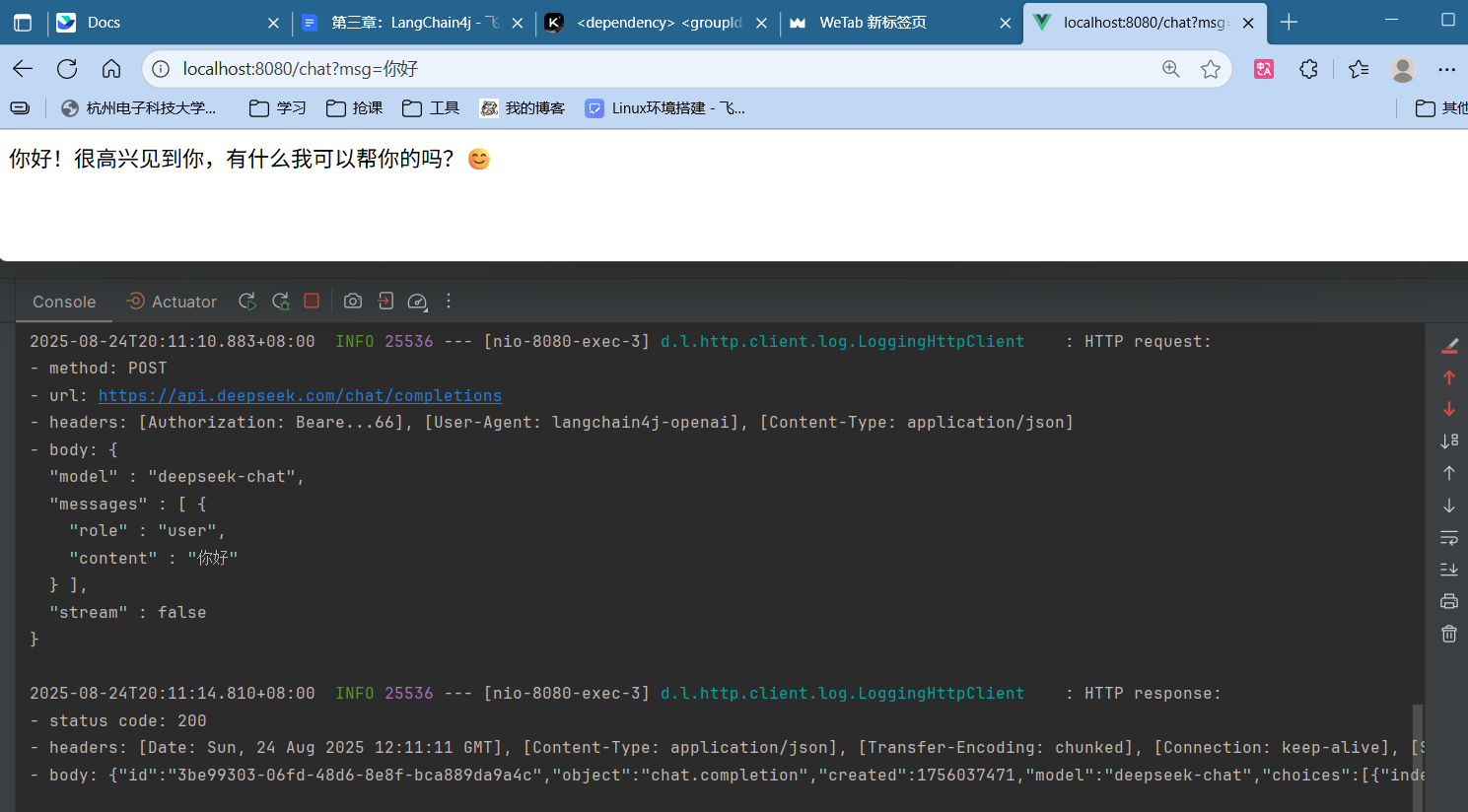The image size is (1468, 812).
Task: Switch to the dependency groupId tab
Action: pyautogui.click(x=657, y=22)
